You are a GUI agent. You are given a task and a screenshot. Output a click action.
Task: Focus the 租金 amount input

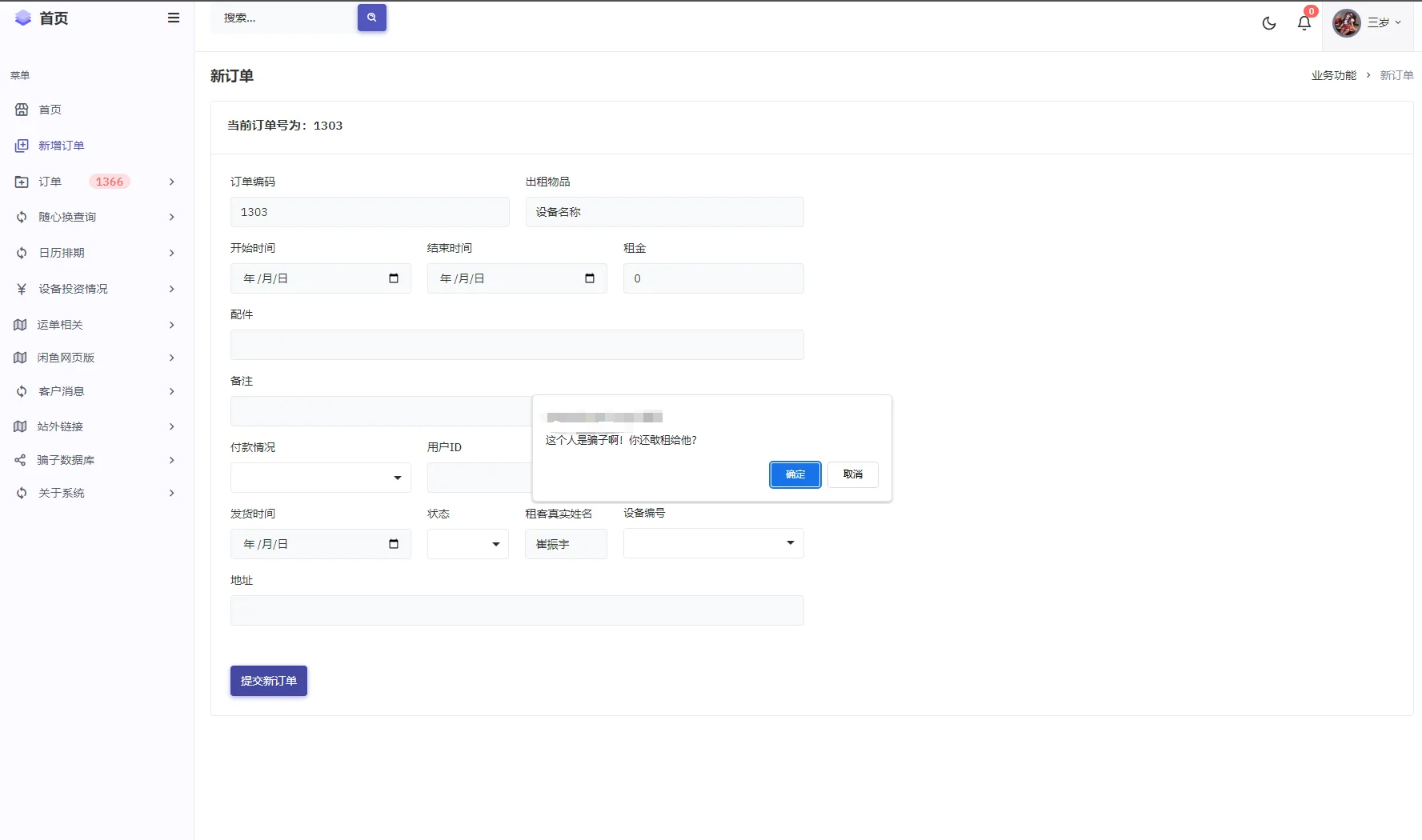point(713,278)
